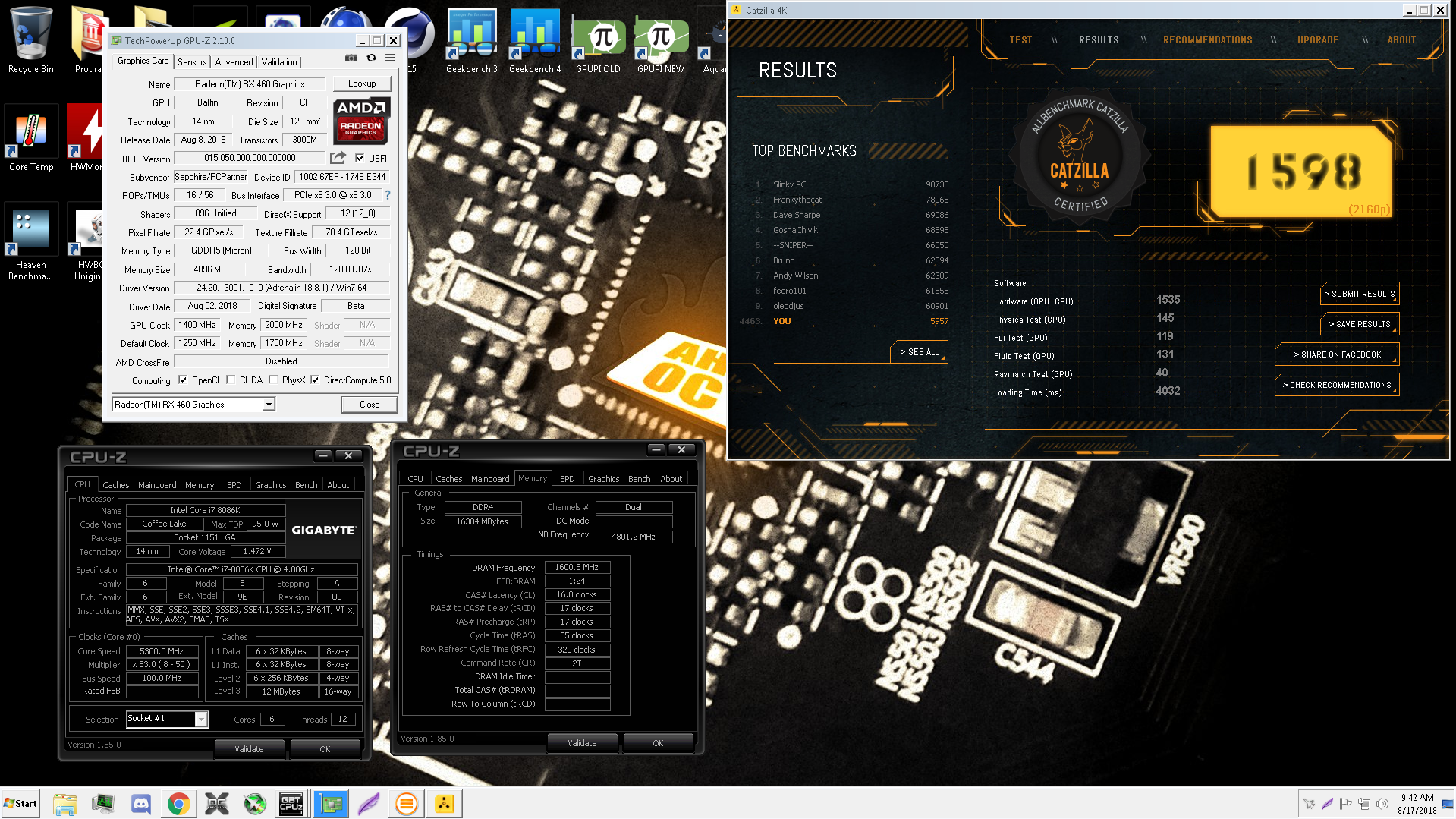Switch to GPU-Z Advanced tab
This screenshot has width=1456, height=819.
pos(234,62)
